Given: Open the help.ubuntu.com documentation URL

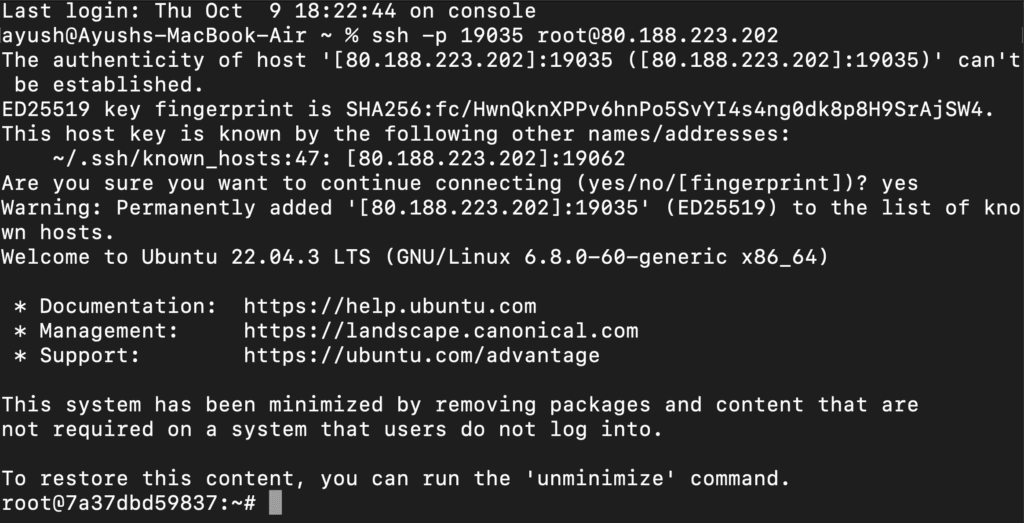Looking at the screenshot, I should click(390, 306).
